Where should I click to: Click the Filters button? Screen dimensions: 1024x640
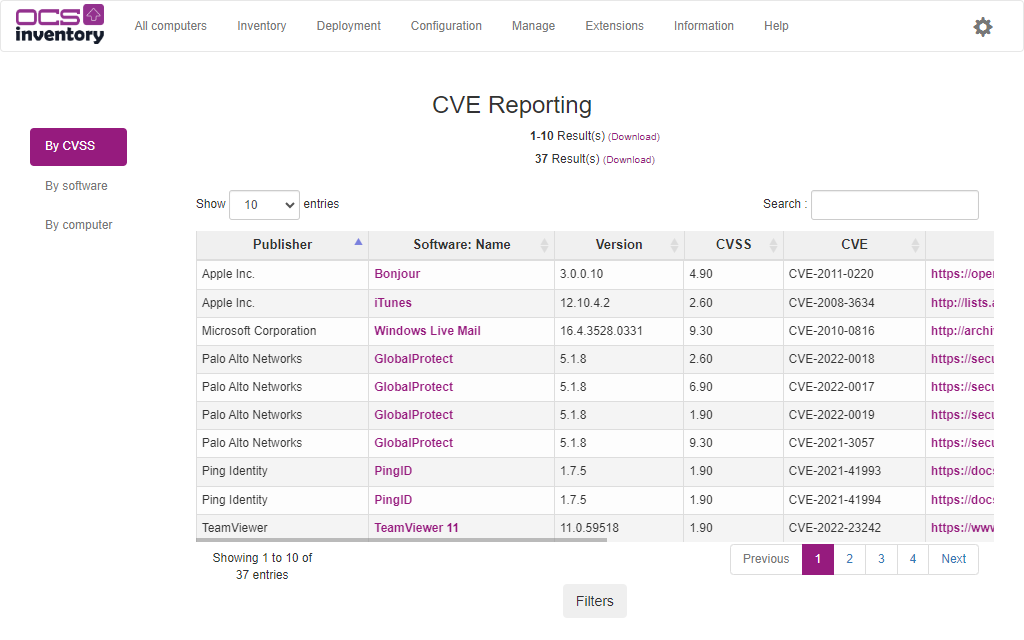pyautogui.click(x=594, y=601)
